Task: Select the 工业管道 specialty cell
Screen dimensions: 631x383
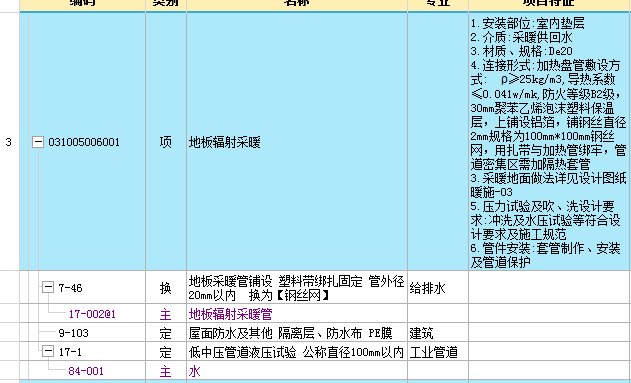Action: pyautogui.click(x=438, y=352)
